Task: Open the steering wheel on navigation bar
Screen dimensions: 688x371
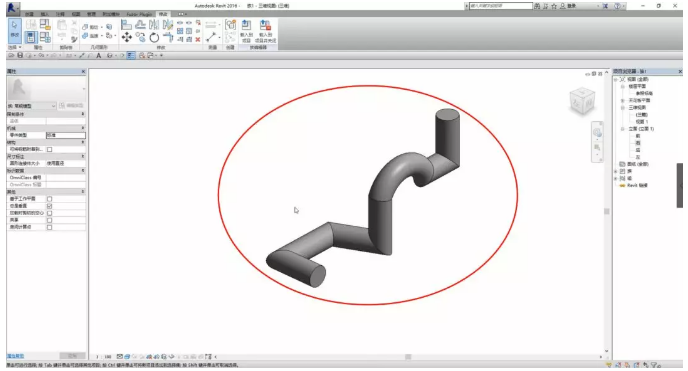Action: [597, 132]
